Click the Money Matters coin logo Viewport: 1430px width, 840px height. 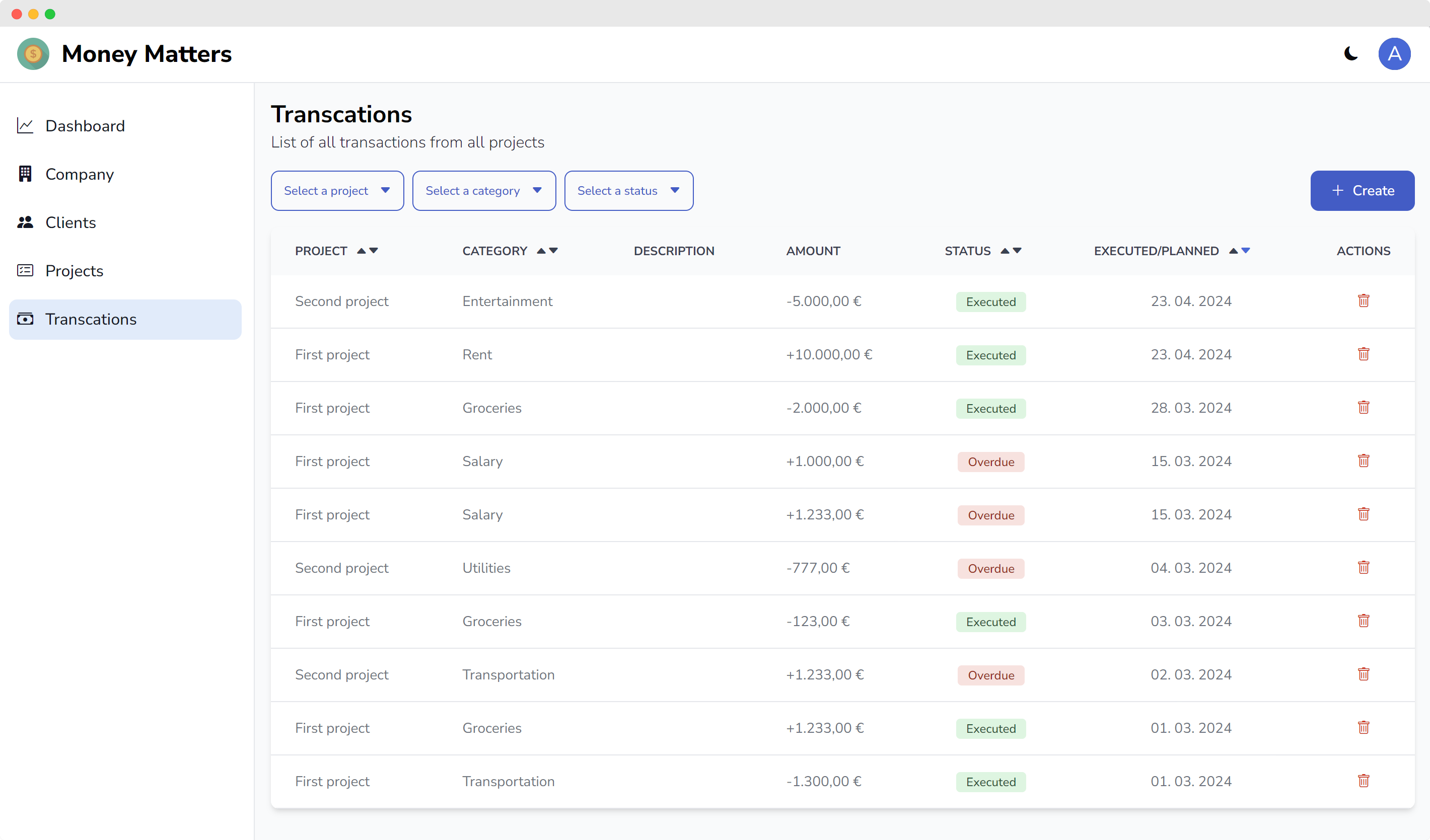33,54
